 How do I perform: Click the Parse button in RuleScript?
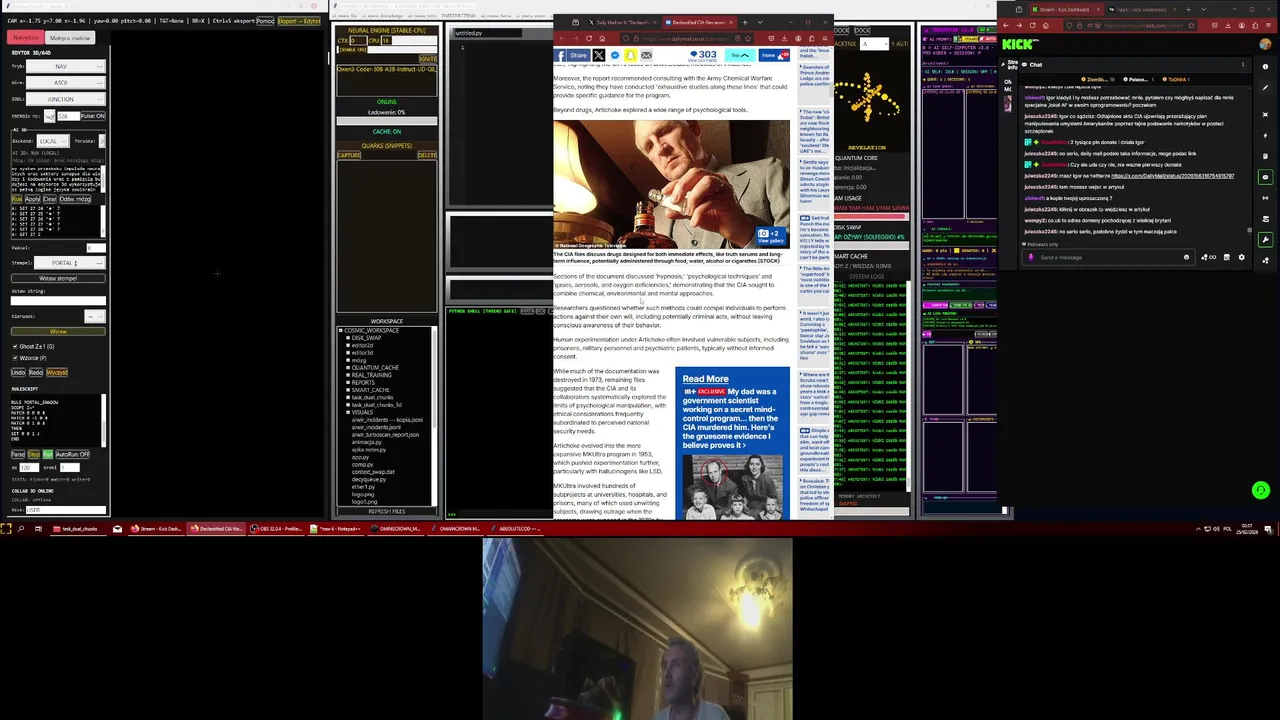pyautogui.click(x=18, y=454)
